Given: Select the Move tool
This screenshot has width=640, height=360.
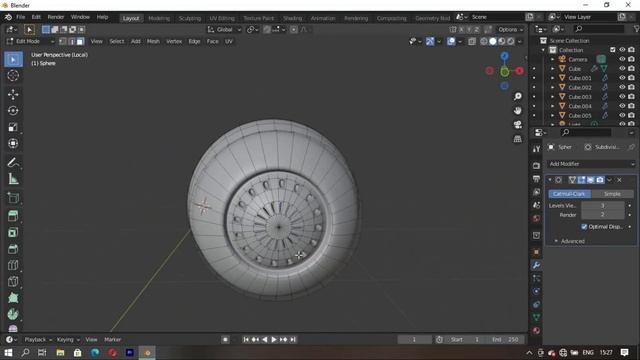Looking at the screenshot, I should (13, 94).
